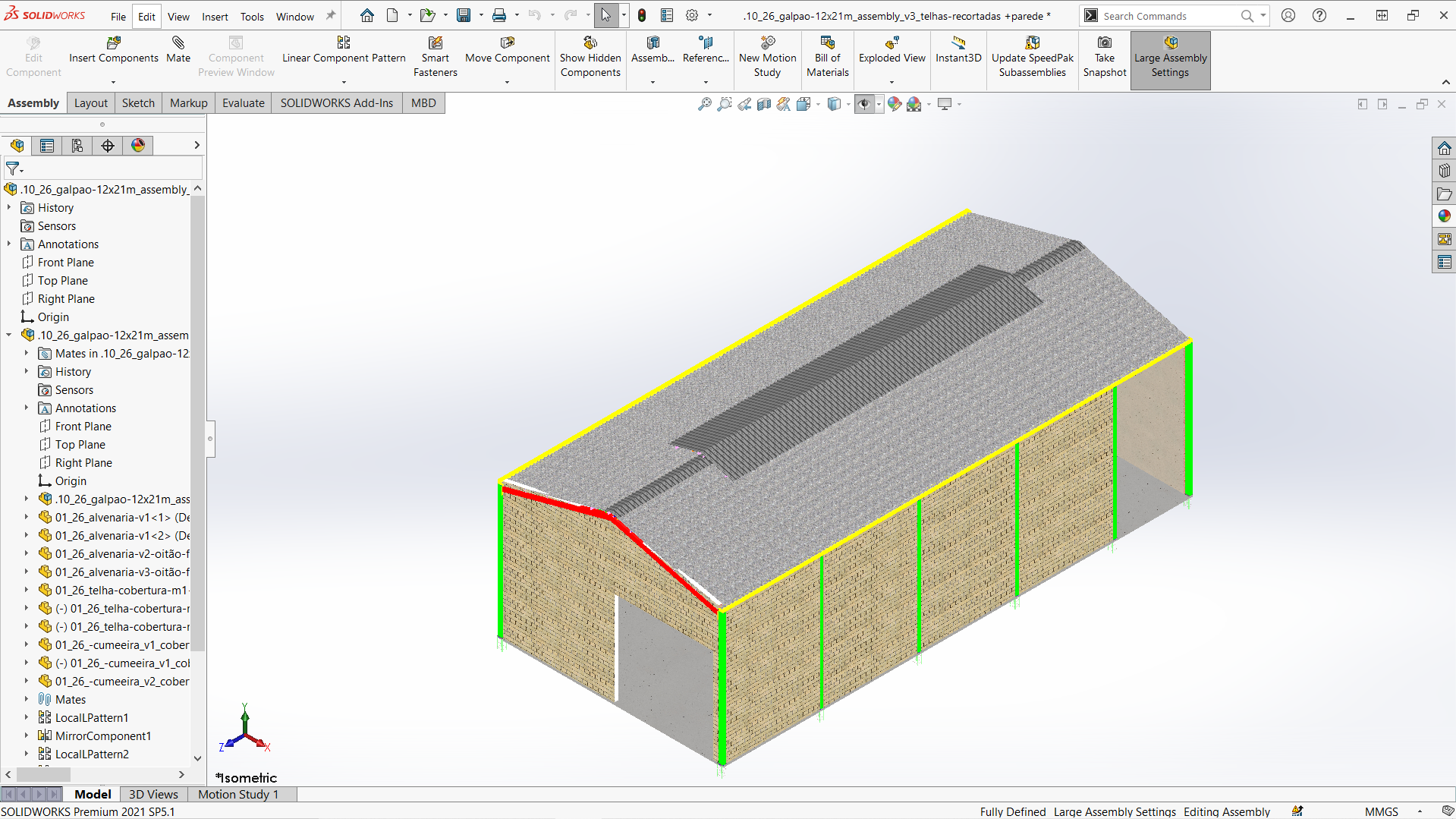Screen dimensions: 1456x819
Task: Open the Motion Study 1 tab
Action: click(x=238, y=794)
